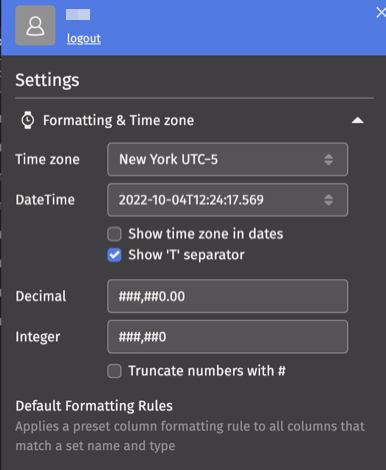Click the Decimal format input field
Viewport: 386px width, 470px height.
[x=228, y=296]
